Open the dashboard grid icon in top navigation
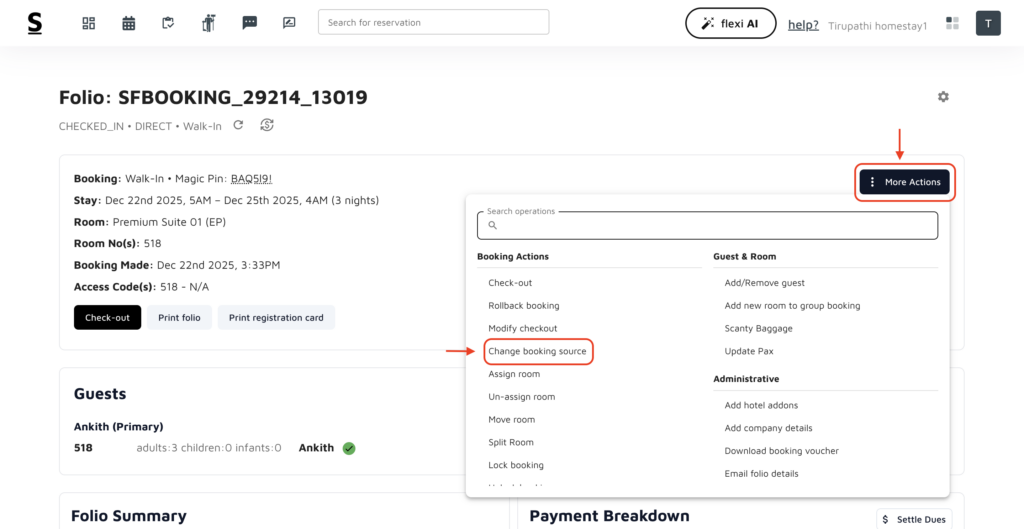Screen dimensions: 1024x529 click(x=89, y=23)
